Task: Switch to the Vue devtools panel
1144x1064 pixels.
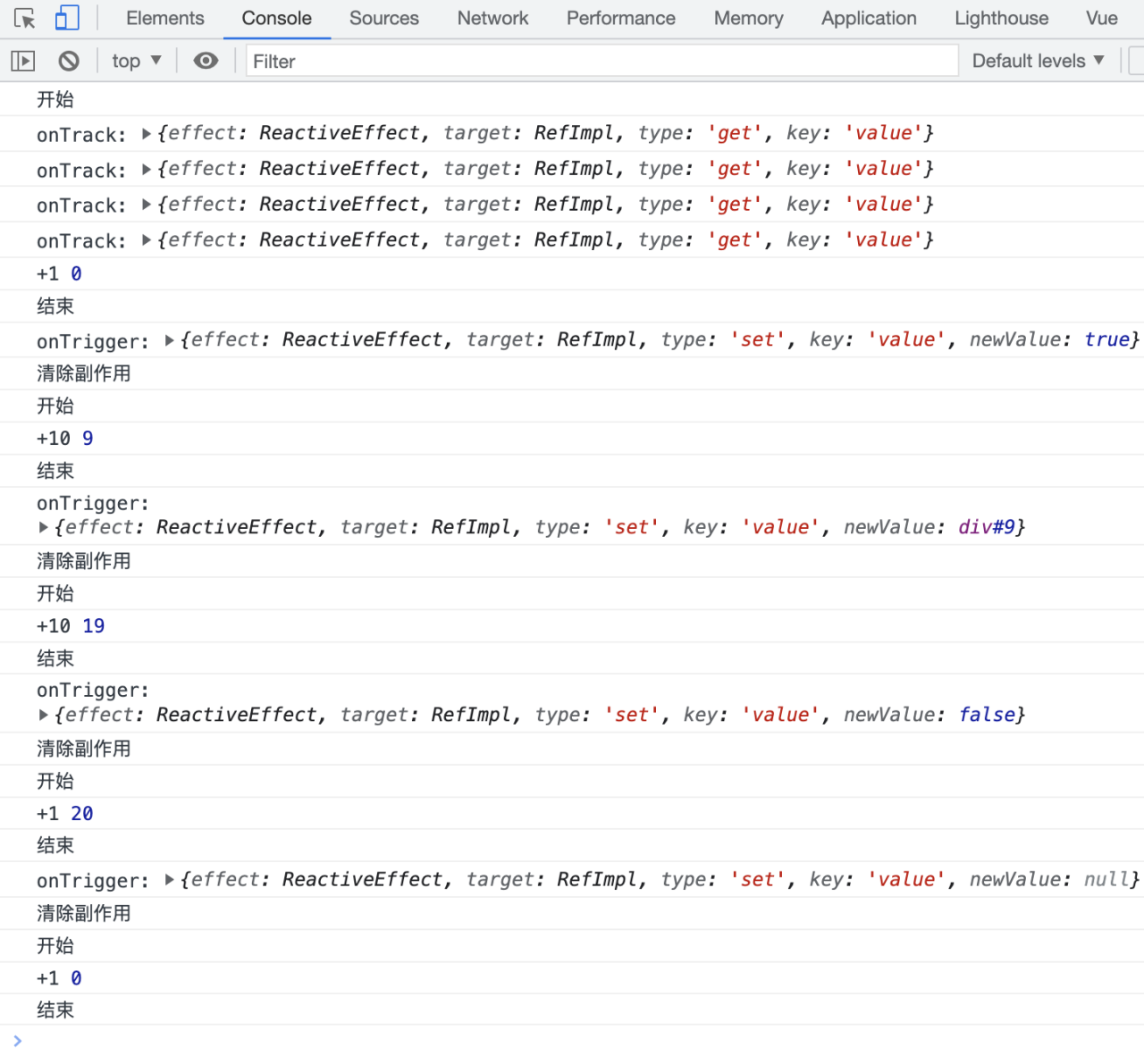Action: point(1102,18)
